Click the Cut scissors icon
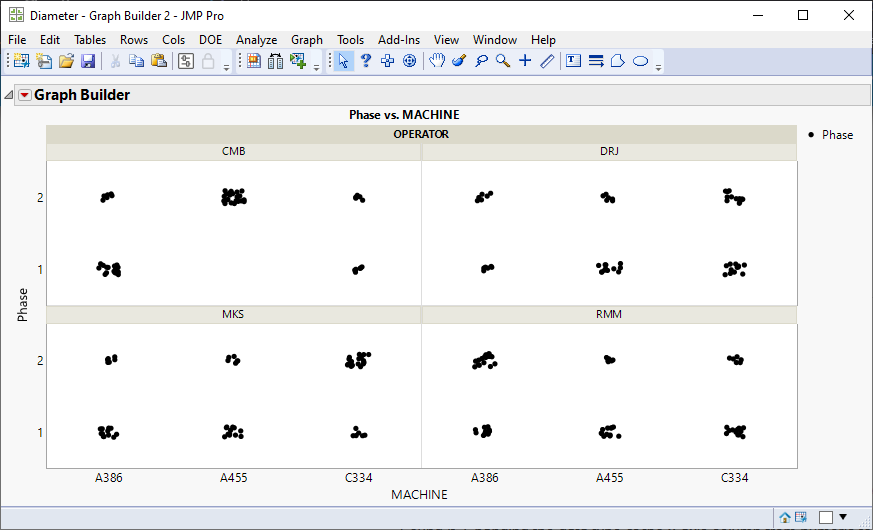Viewport: 873px width, 530px height. (x=115, y=61)
